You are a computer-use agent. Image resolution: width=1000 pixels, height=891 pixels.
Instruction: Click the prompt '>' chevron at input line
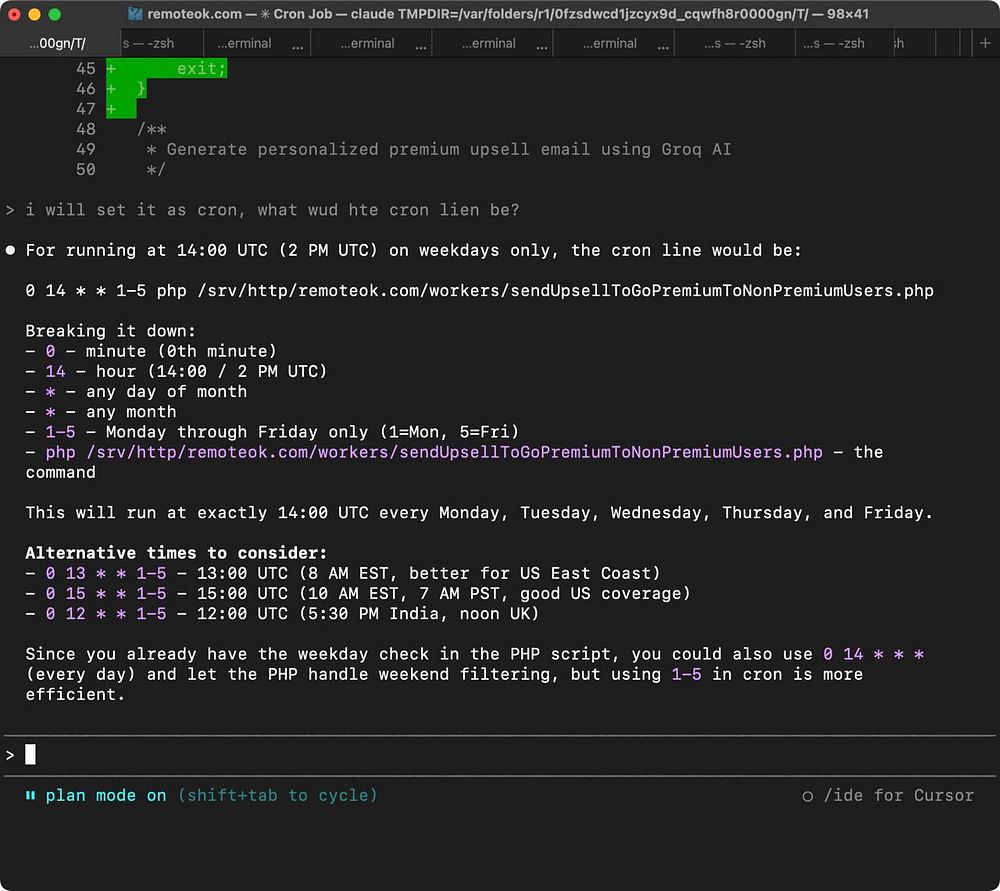[10, 755]
